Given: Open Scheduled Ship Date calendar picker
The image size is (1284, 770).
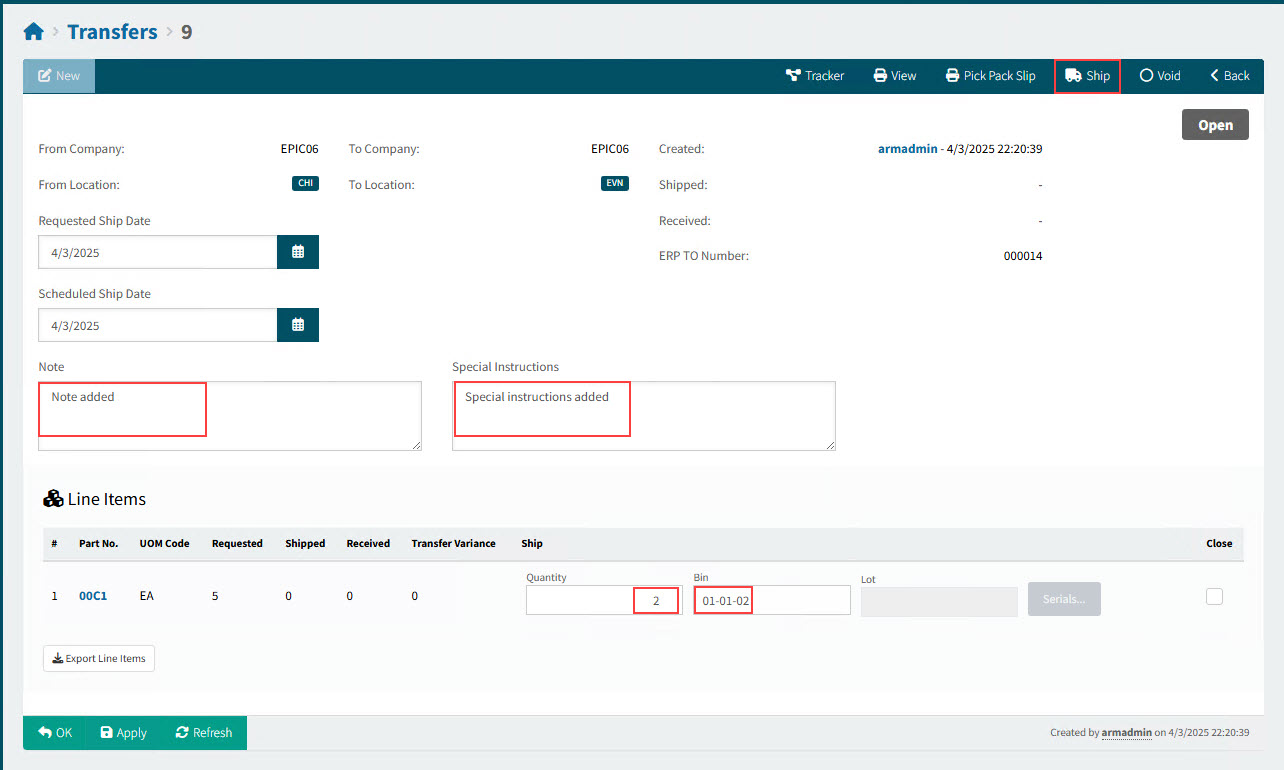Looking at the screenshot, I should 298,326.
